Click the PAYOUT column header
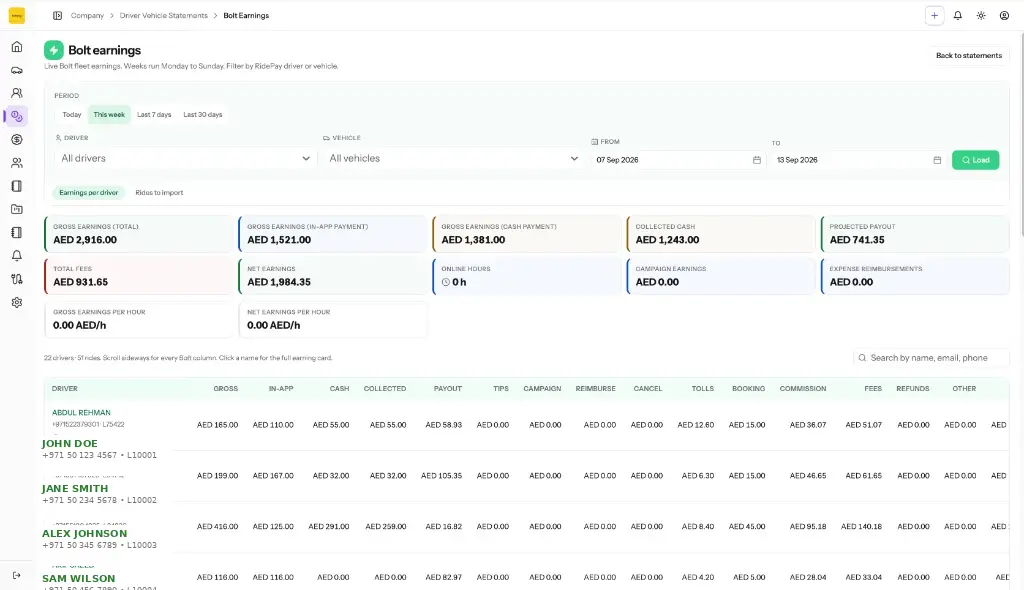1024x590 pixels. 447,389
